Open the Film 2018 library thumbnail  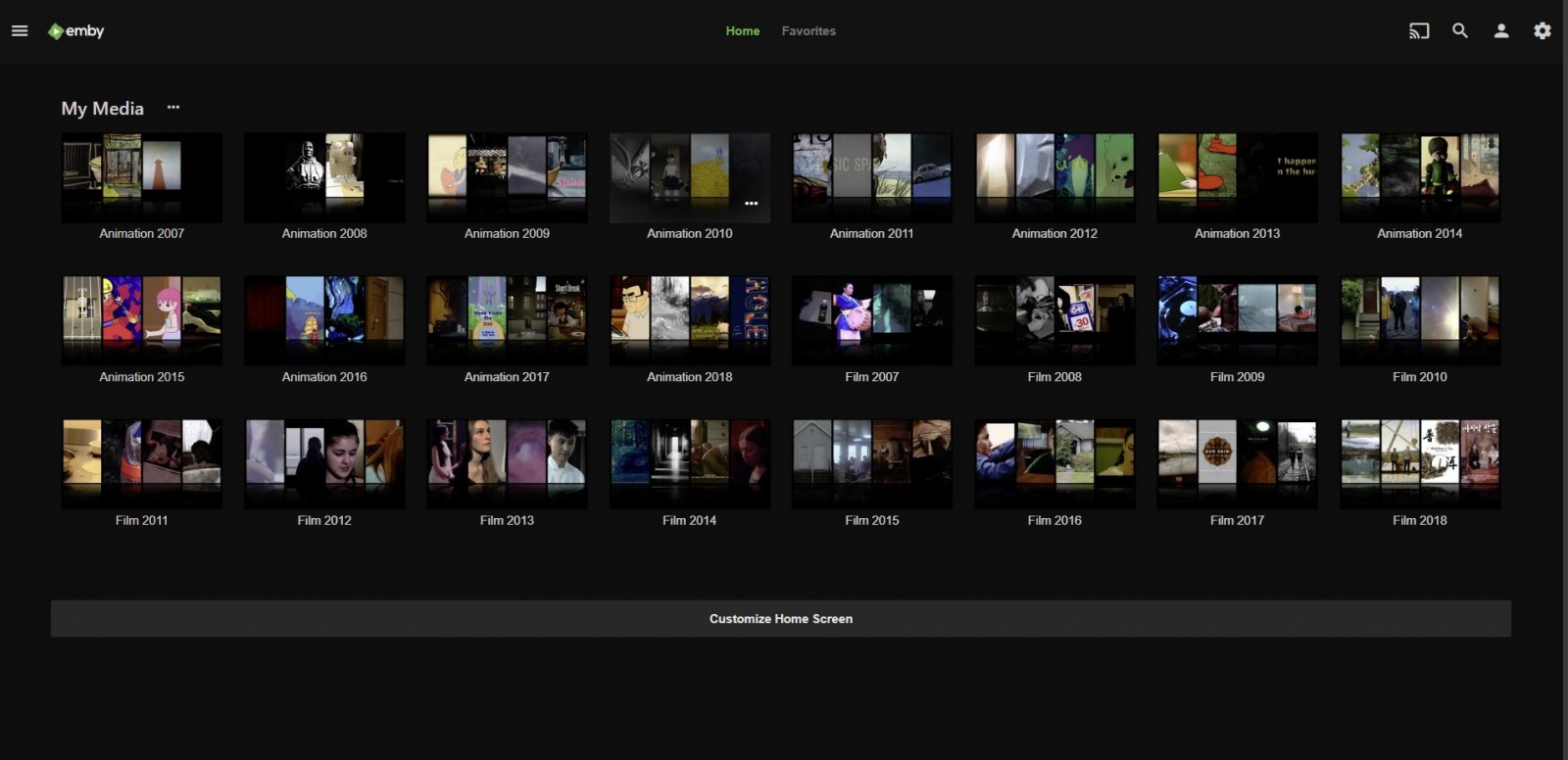1419,464
